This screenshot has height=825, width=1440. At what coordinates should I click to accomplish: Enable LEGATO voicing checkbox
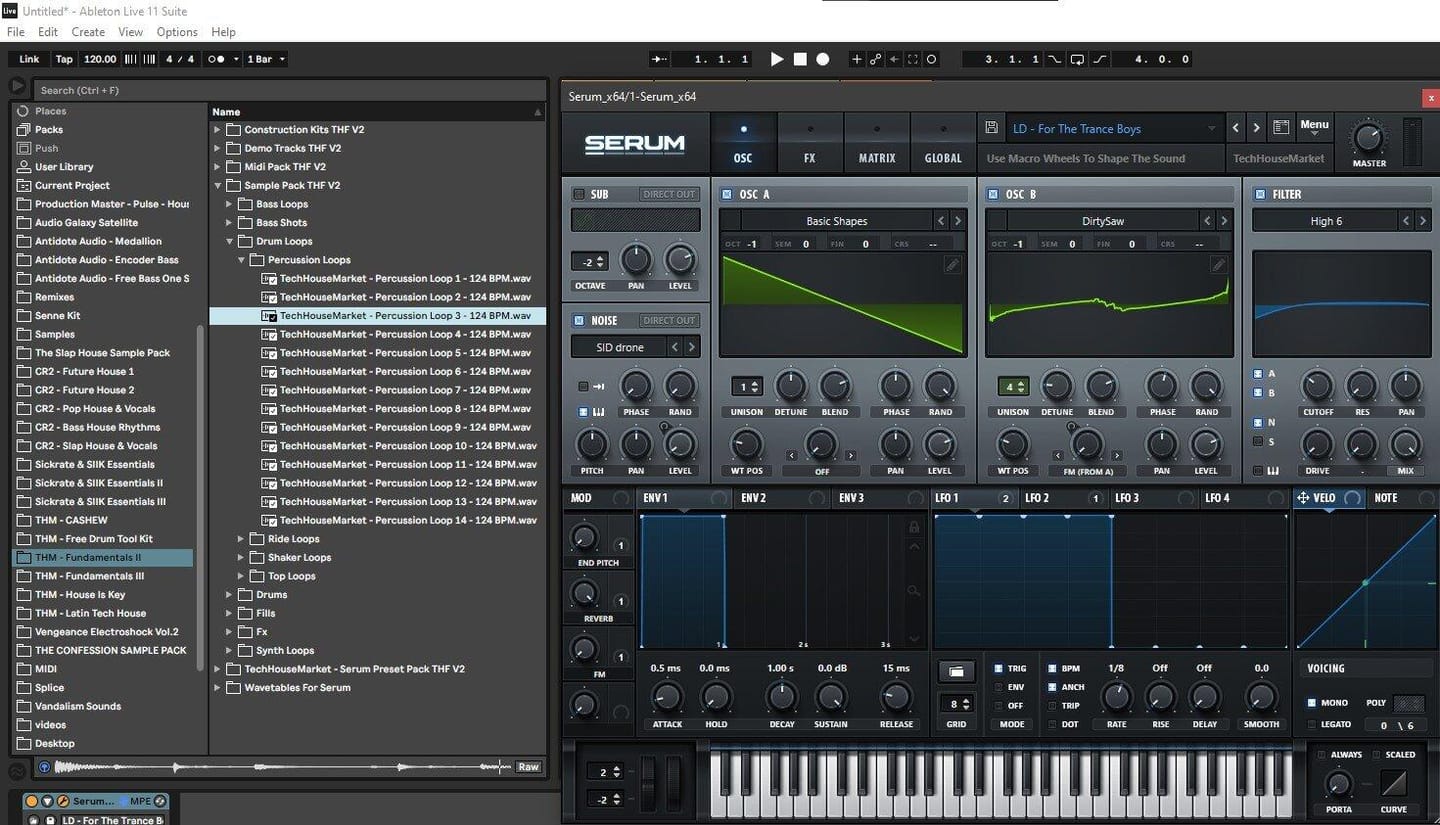pos(1313,724)
